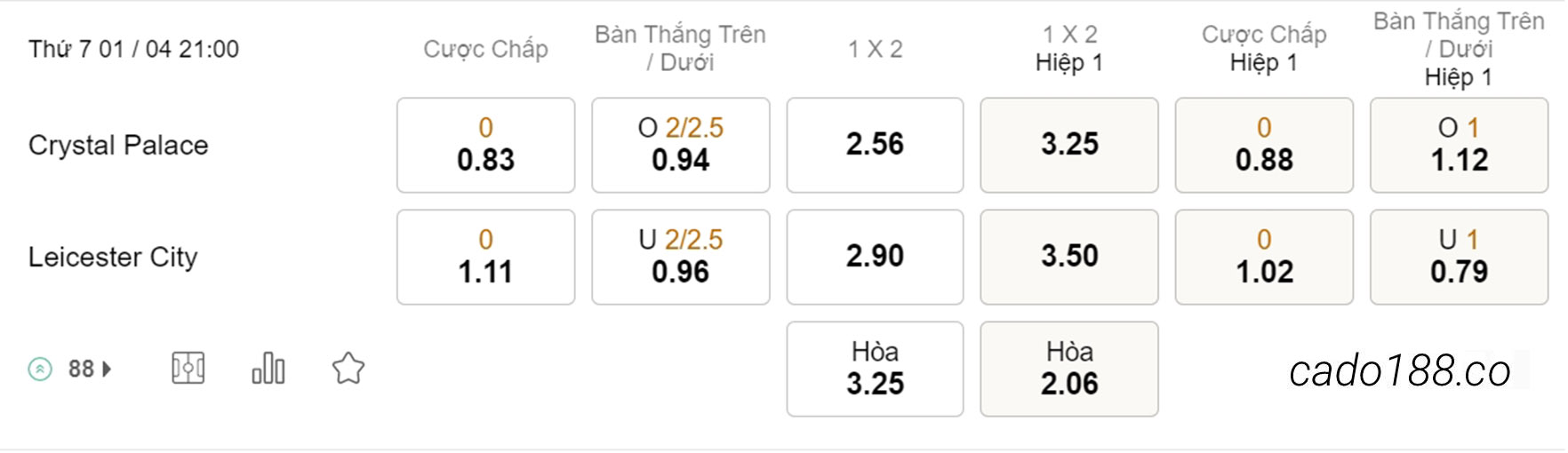The width and height of the screenshot is (1568, 453).
Task: Bet Crystal Palace win at 2.56
Action: [x=875, y=145]
